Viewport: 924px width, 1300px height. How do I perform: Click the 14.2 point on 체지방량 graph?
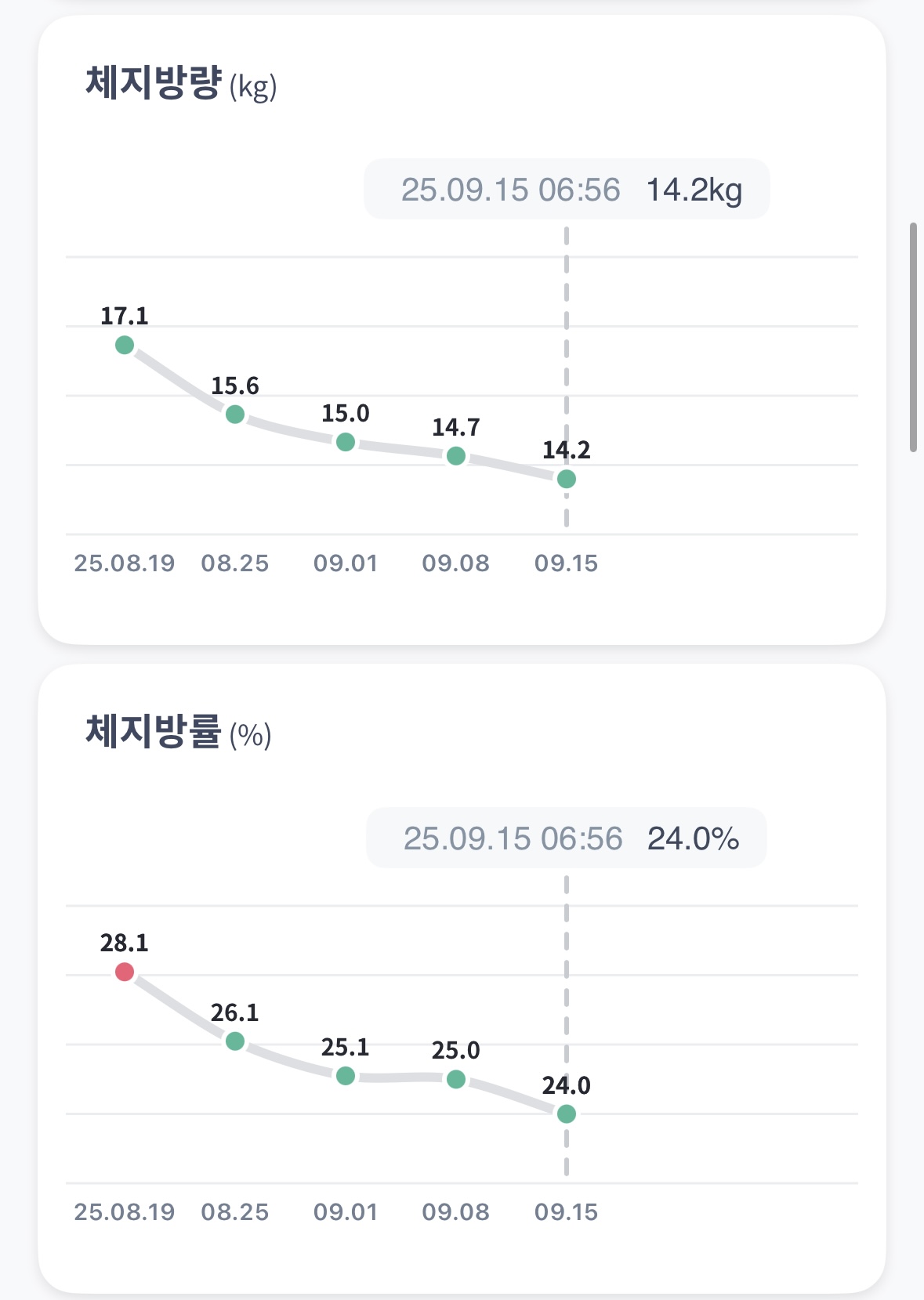567,479
